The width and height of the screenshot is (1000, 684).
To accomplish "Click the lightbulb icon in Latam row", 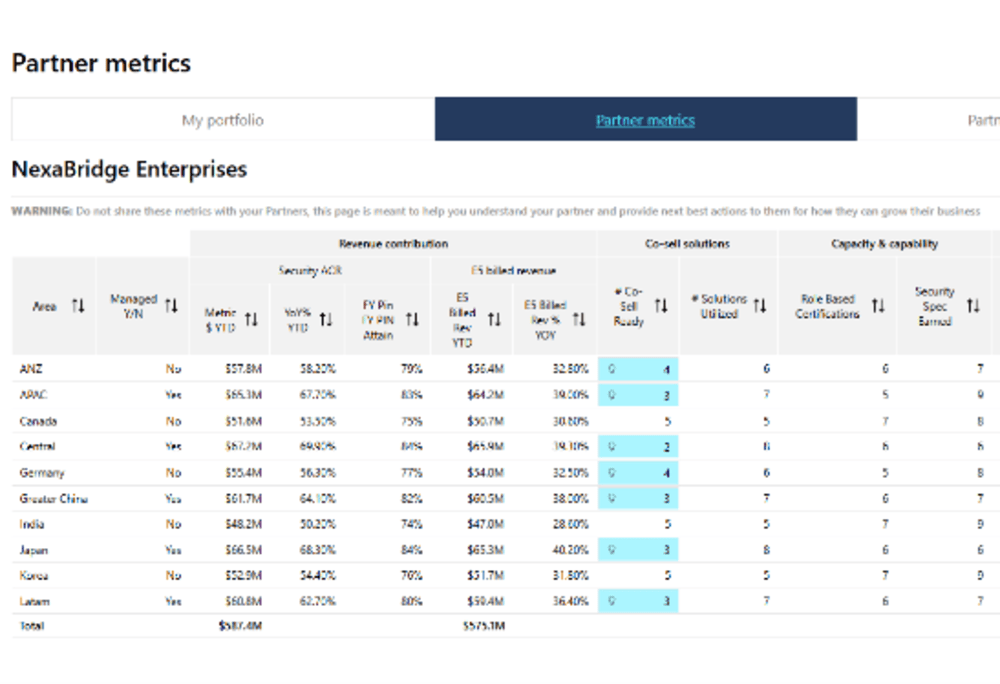I will [612, 600].
